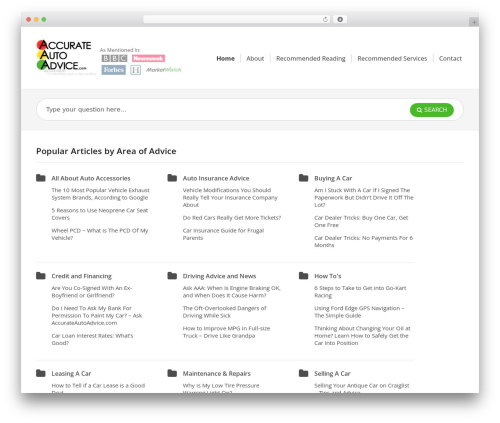This screenshot has height=423, width=500.
Task: Open the Contact page
Action: tap(450, 58)
